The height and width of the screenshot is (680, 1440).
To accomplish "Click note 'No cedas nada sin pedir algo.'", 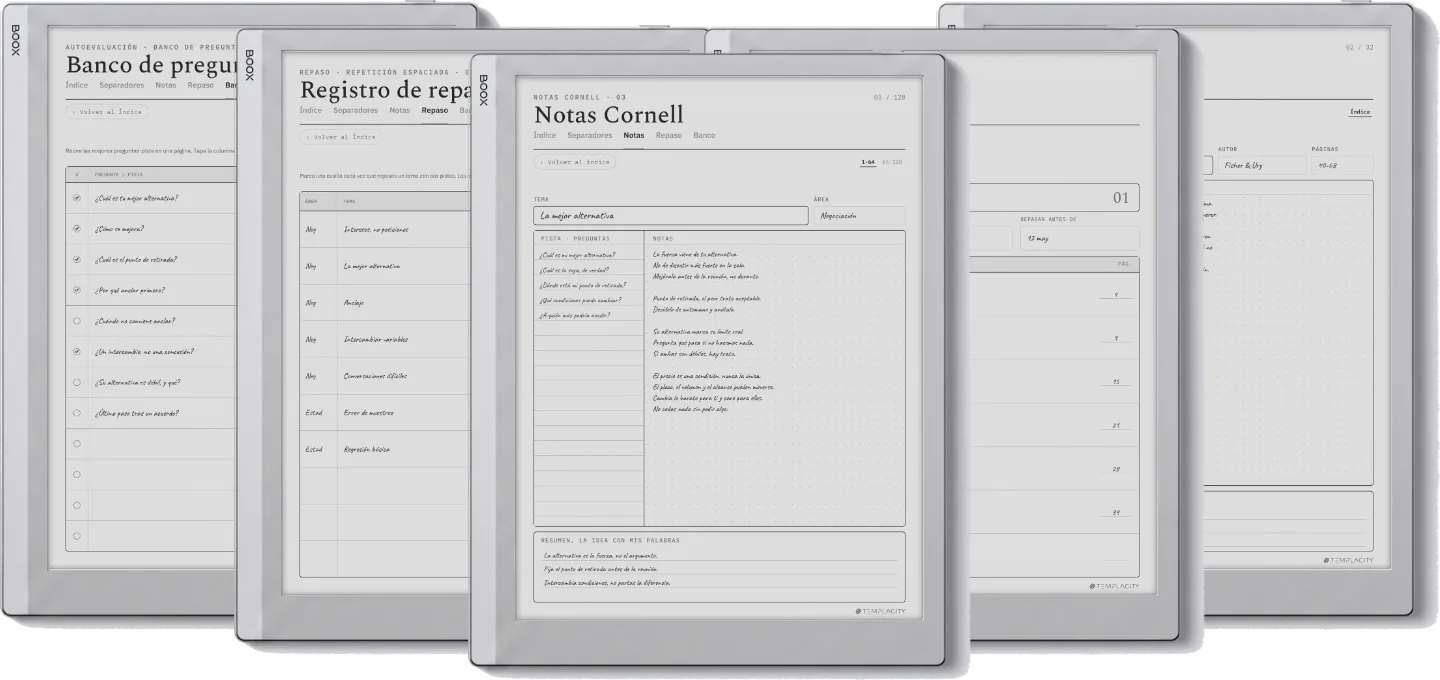I will click(x=690, y=409).
